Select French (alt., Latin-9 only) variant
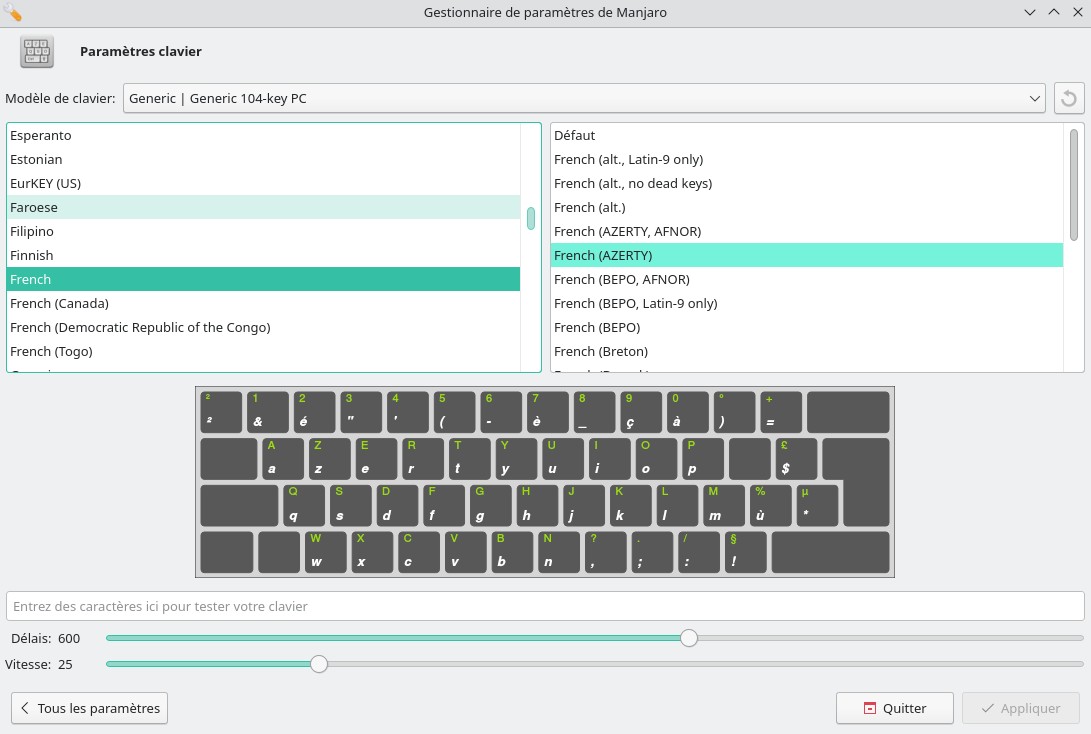The height and width of the screenshot is (734, 1091). pyautogui.click(x=807, y=159)
